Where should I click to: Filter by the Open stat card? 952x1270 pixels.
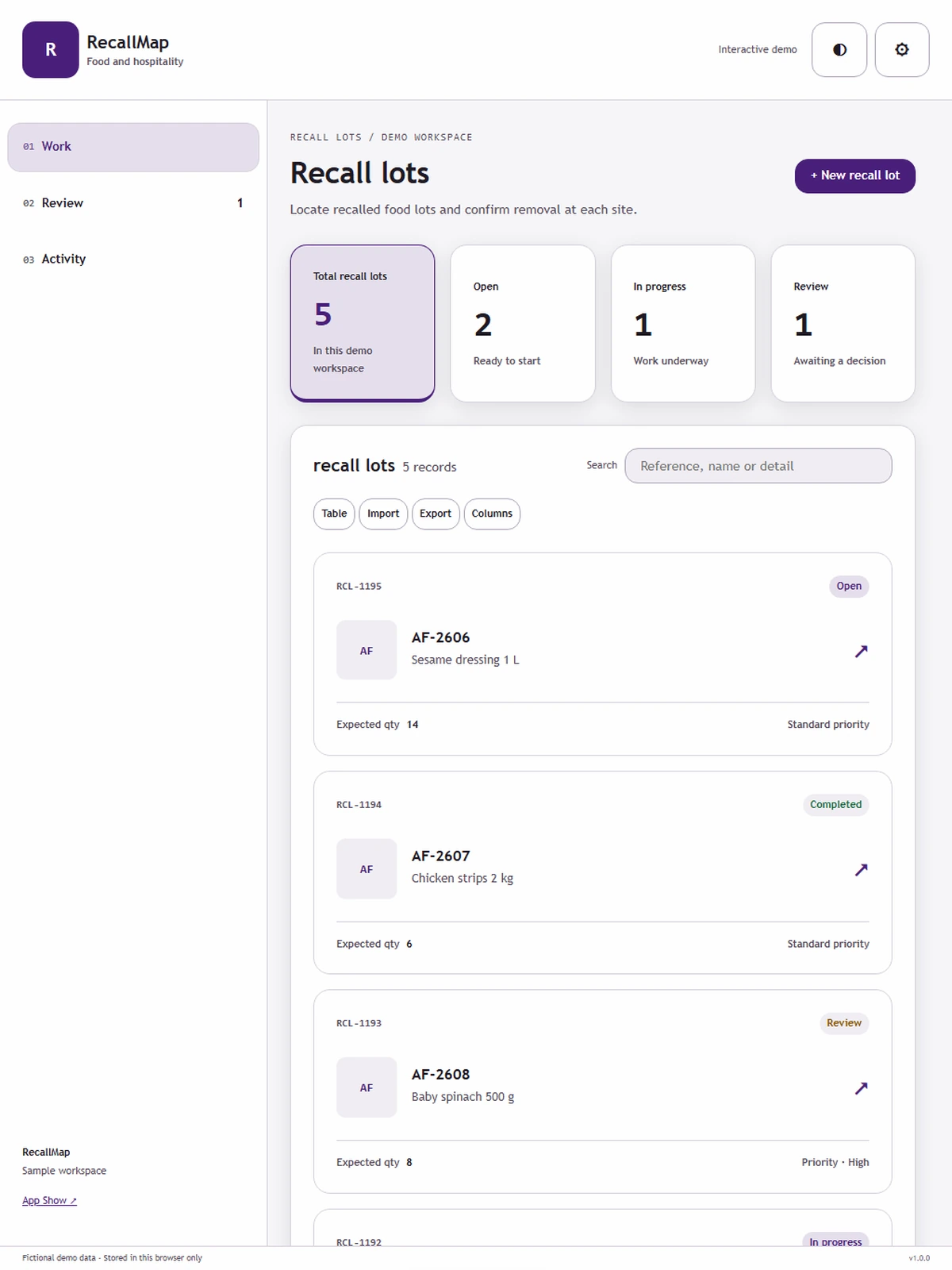pos(523,323)
